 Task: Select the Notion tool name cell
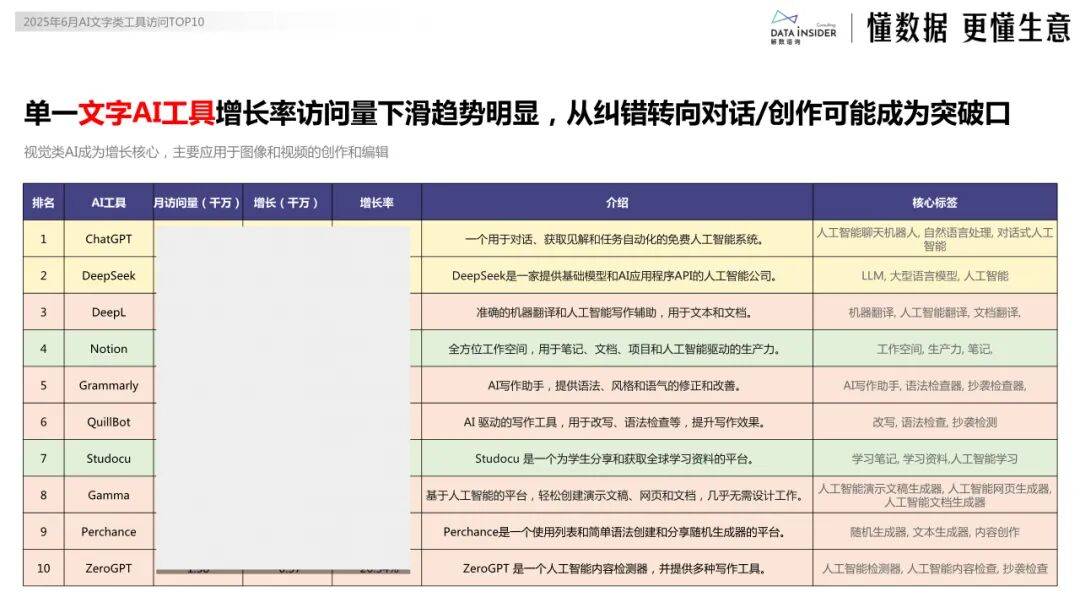tap(109, 348)
